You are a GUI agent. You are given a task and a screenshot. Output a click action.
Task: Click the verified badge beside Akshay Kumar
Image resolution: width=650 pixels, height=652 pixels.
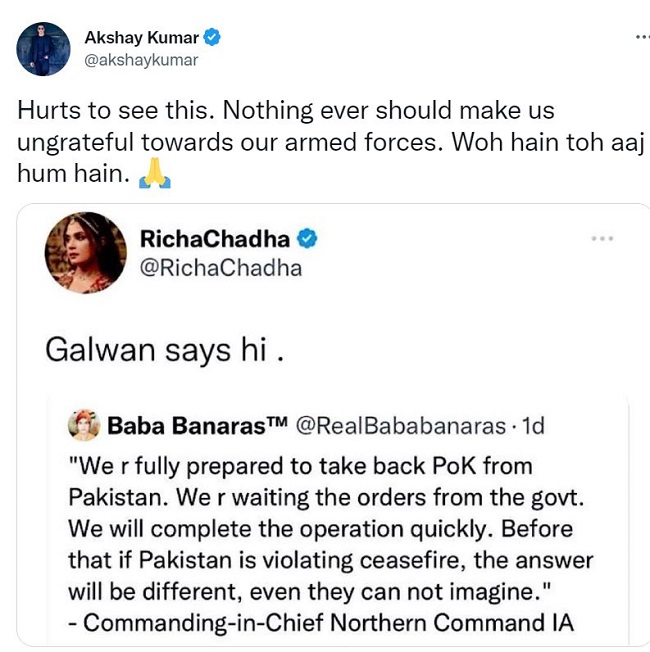213,38
